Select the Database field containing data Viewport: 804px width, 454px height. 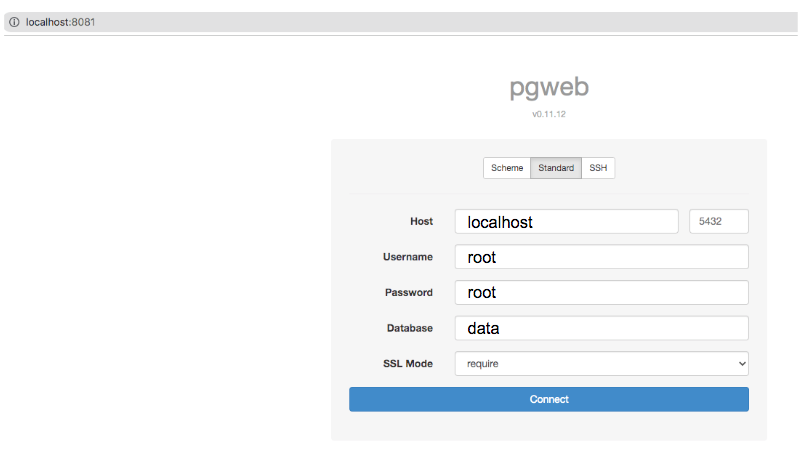click(601, 328)
